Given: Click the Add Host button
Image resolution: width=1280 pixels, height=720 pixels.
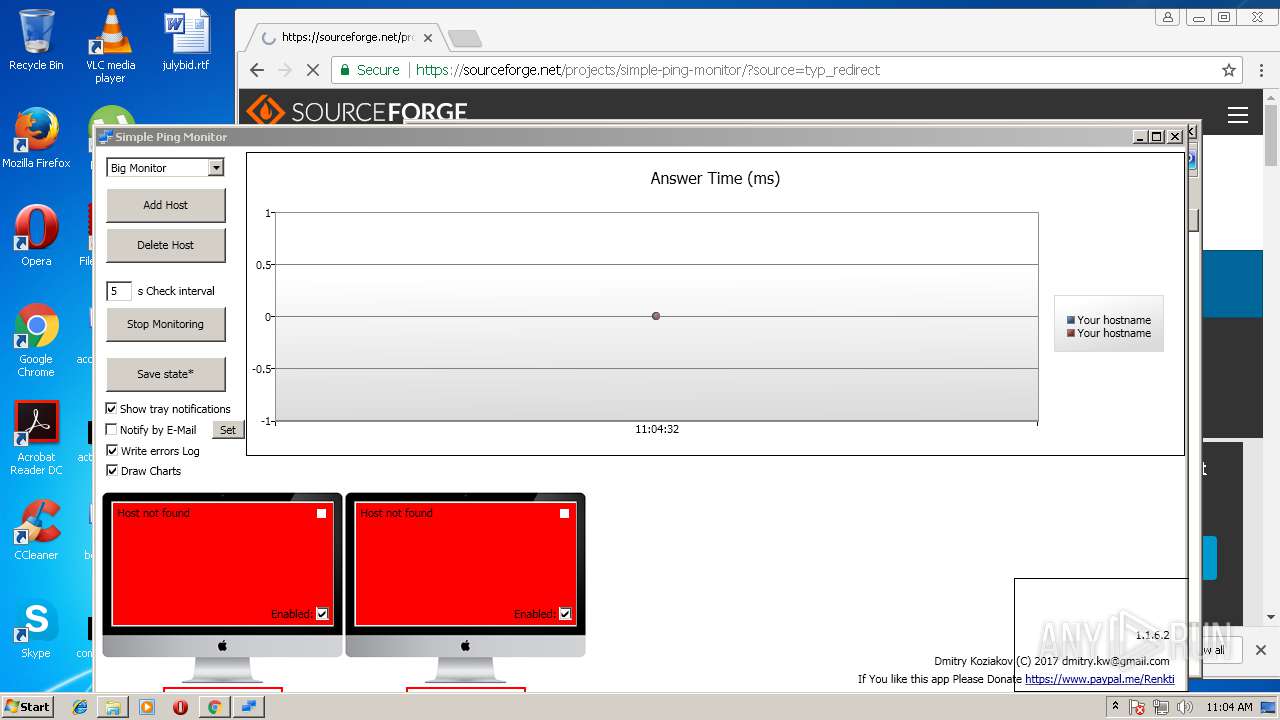Looking at the screenshot, I should [x=166, y=205].
